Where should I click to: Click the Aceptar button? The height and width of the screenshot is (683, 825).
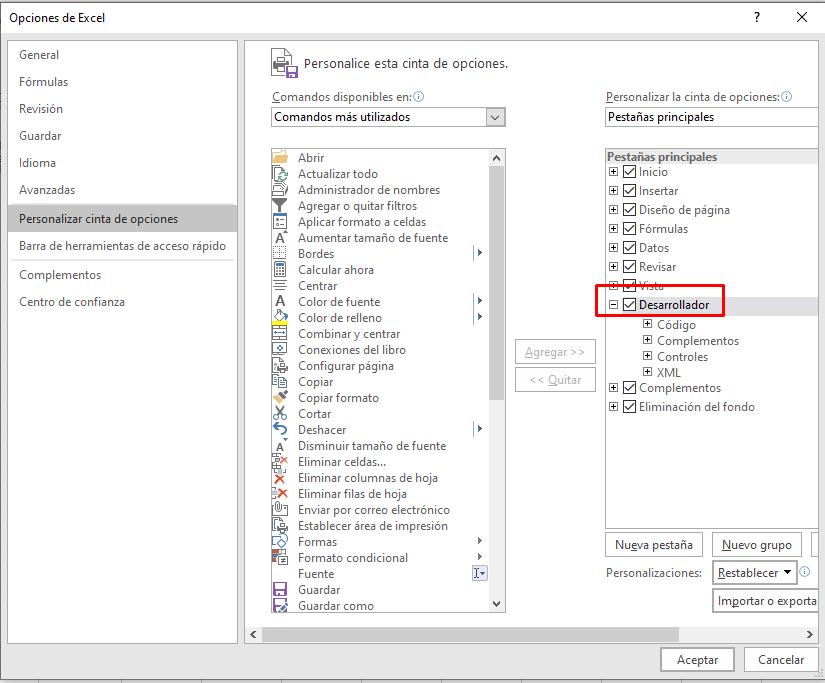coord(697,660)
